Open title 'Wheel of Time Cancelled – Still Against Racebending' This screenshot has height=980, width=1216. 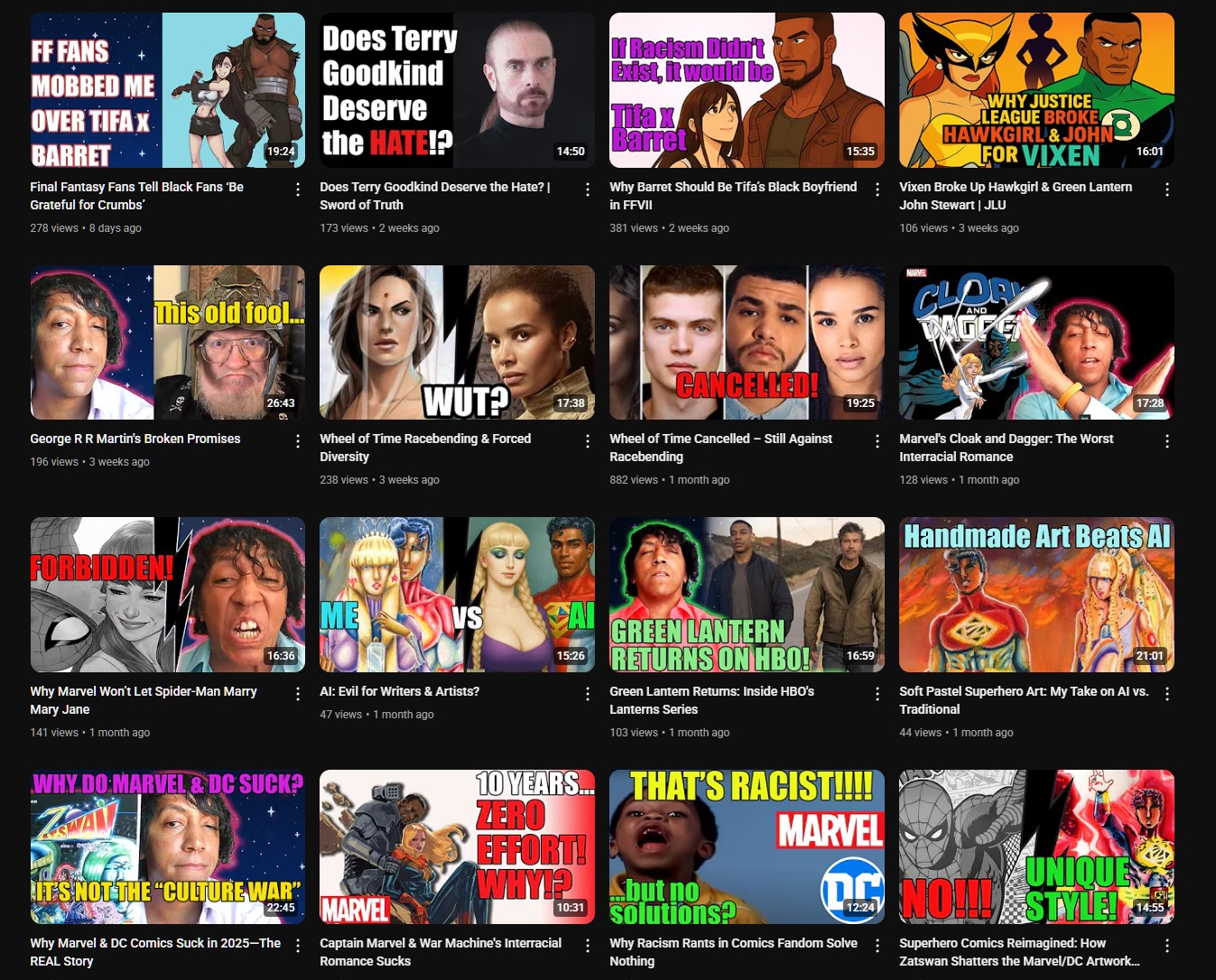point(721,448)
